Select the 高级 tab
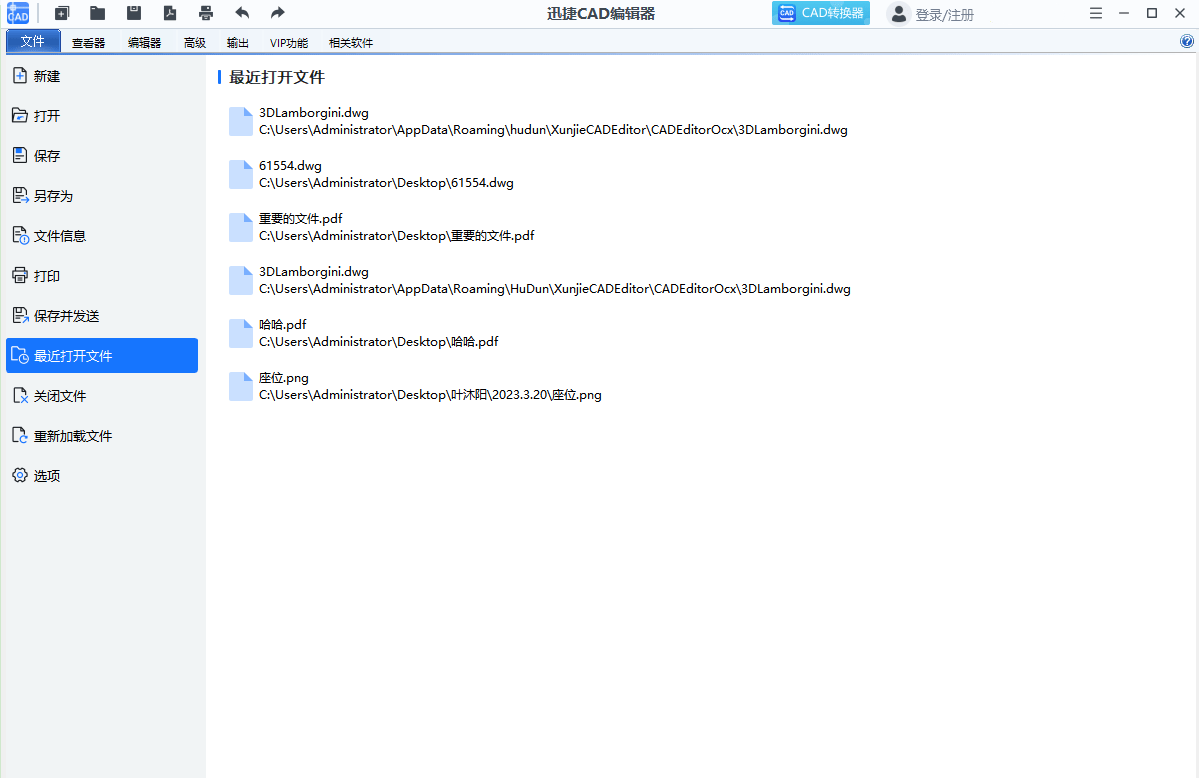 point(195,43)
